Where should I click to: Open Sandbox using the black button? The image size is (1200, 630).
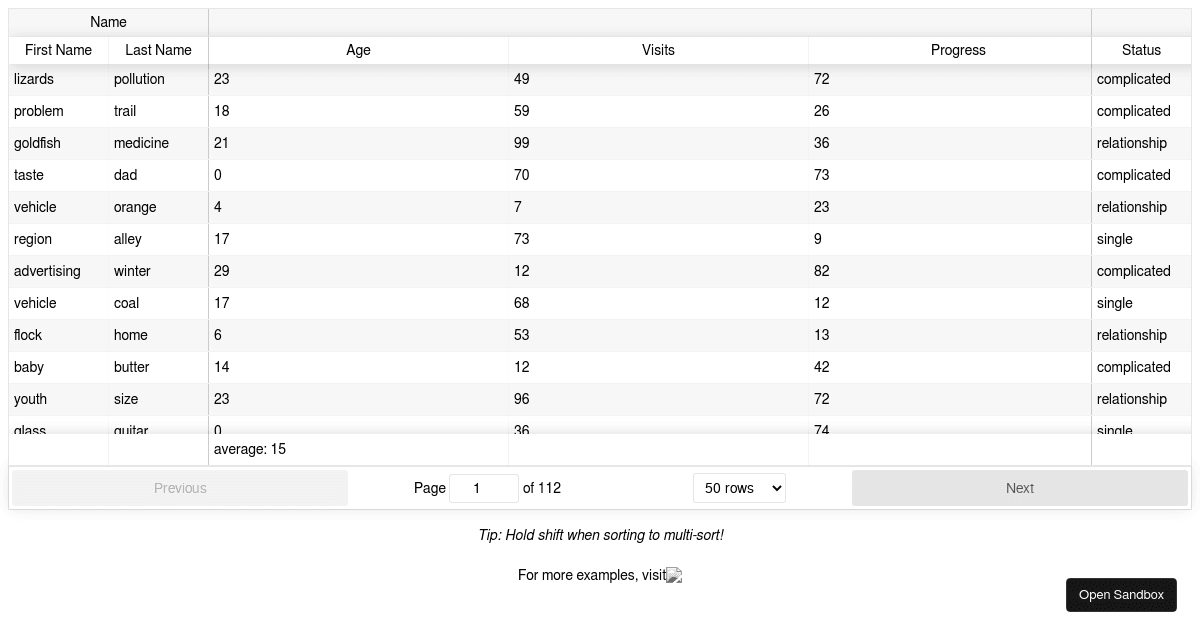click(1121, 595)
